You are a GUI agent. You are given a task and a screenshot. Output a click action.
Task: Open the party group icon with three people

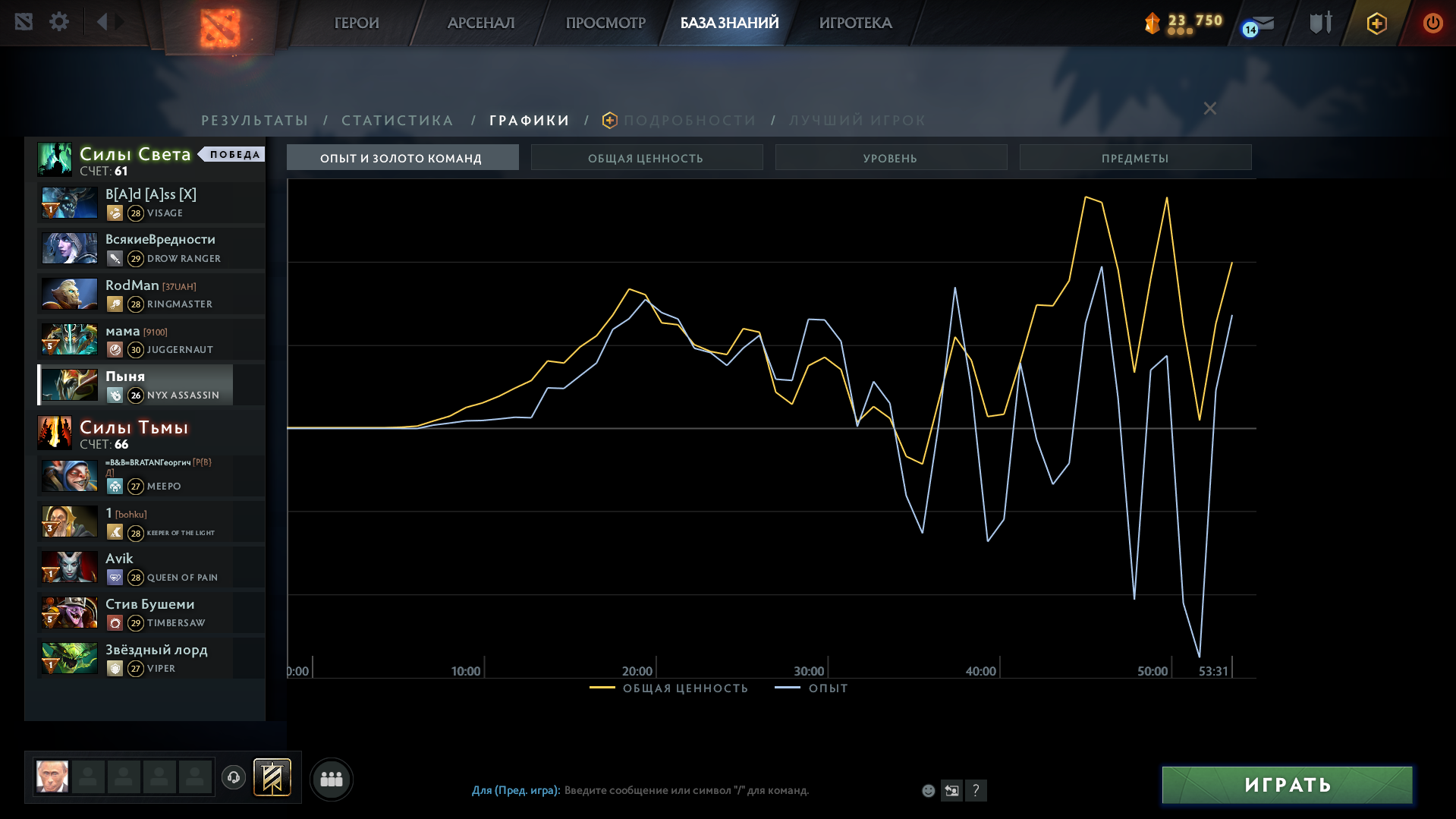332,779
